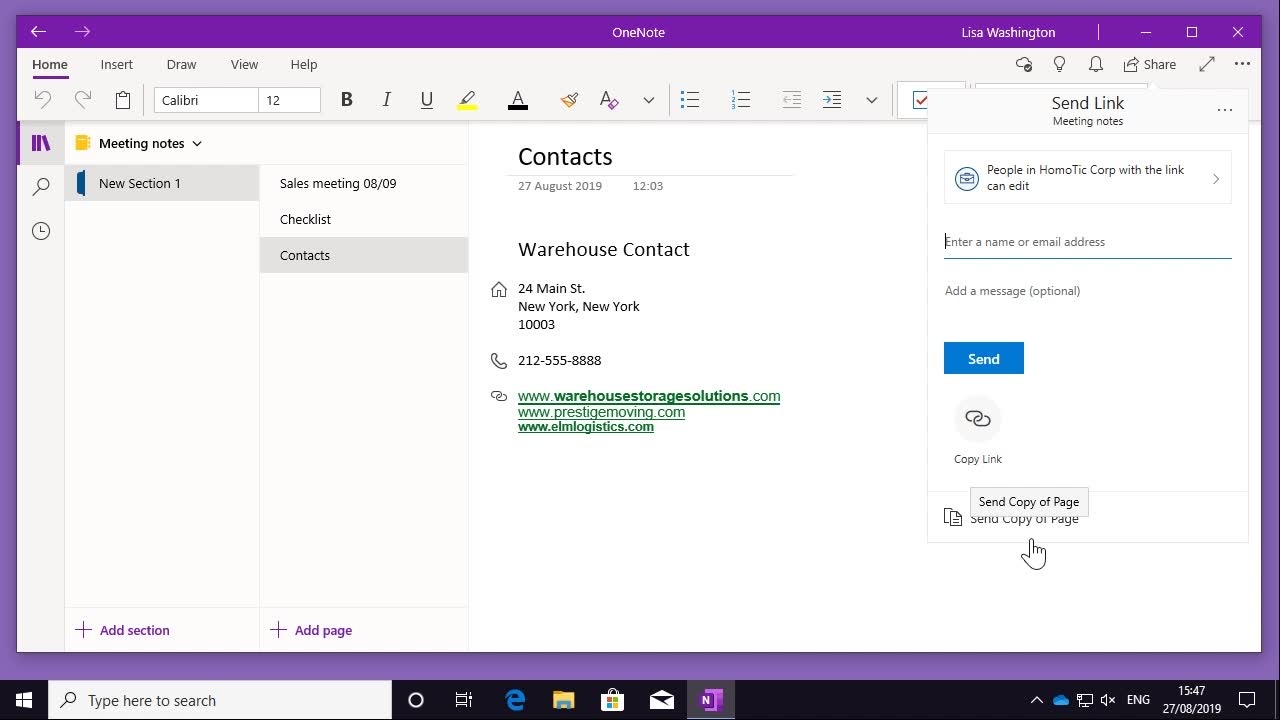This screenshot has height=720, width=1280.
Task: Click the yellow text highlight color
Action: click(467, 100)
